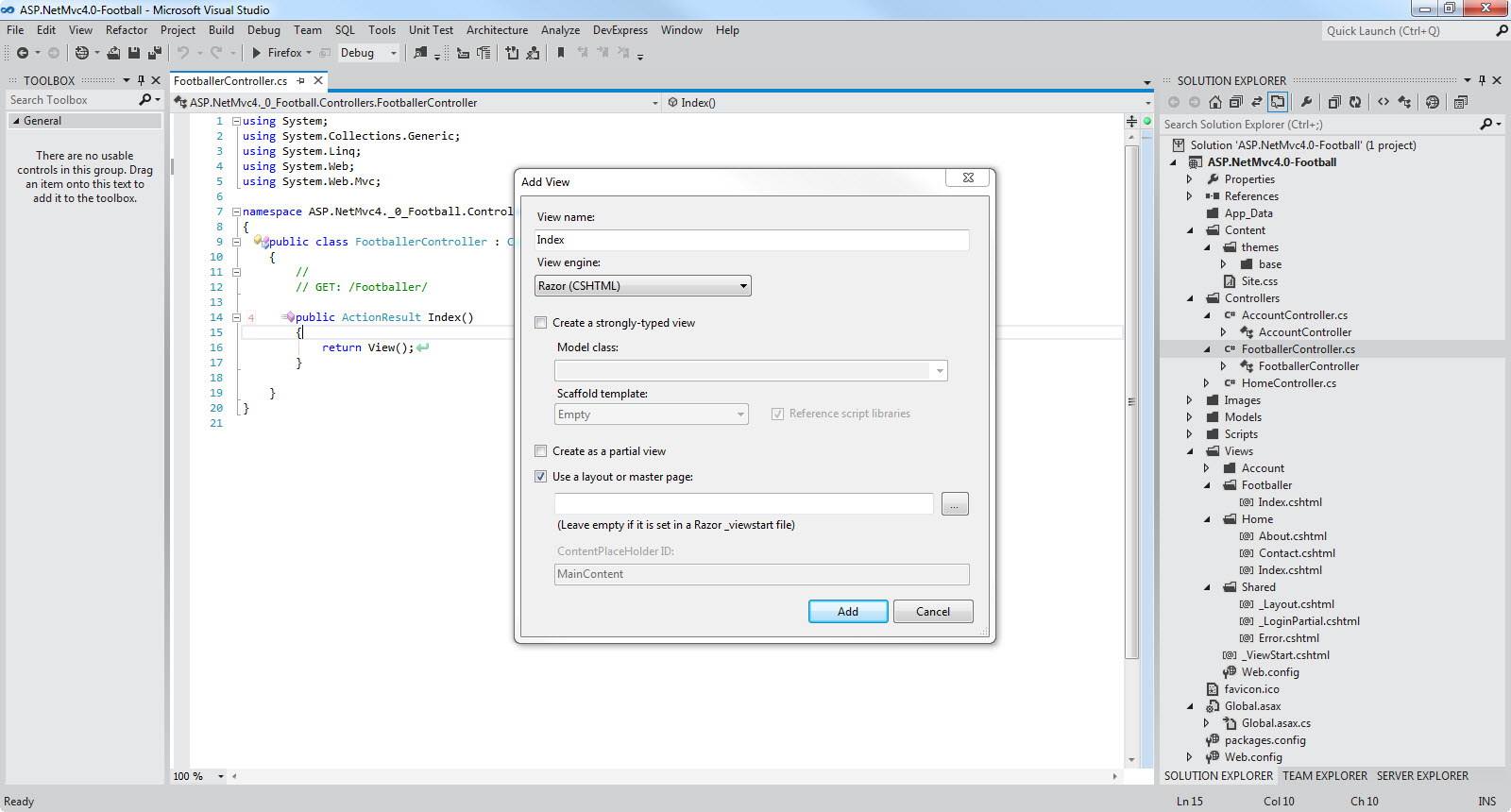
Task: Toggle the Toolbox auto-hide pin
Action: point(141,80)
